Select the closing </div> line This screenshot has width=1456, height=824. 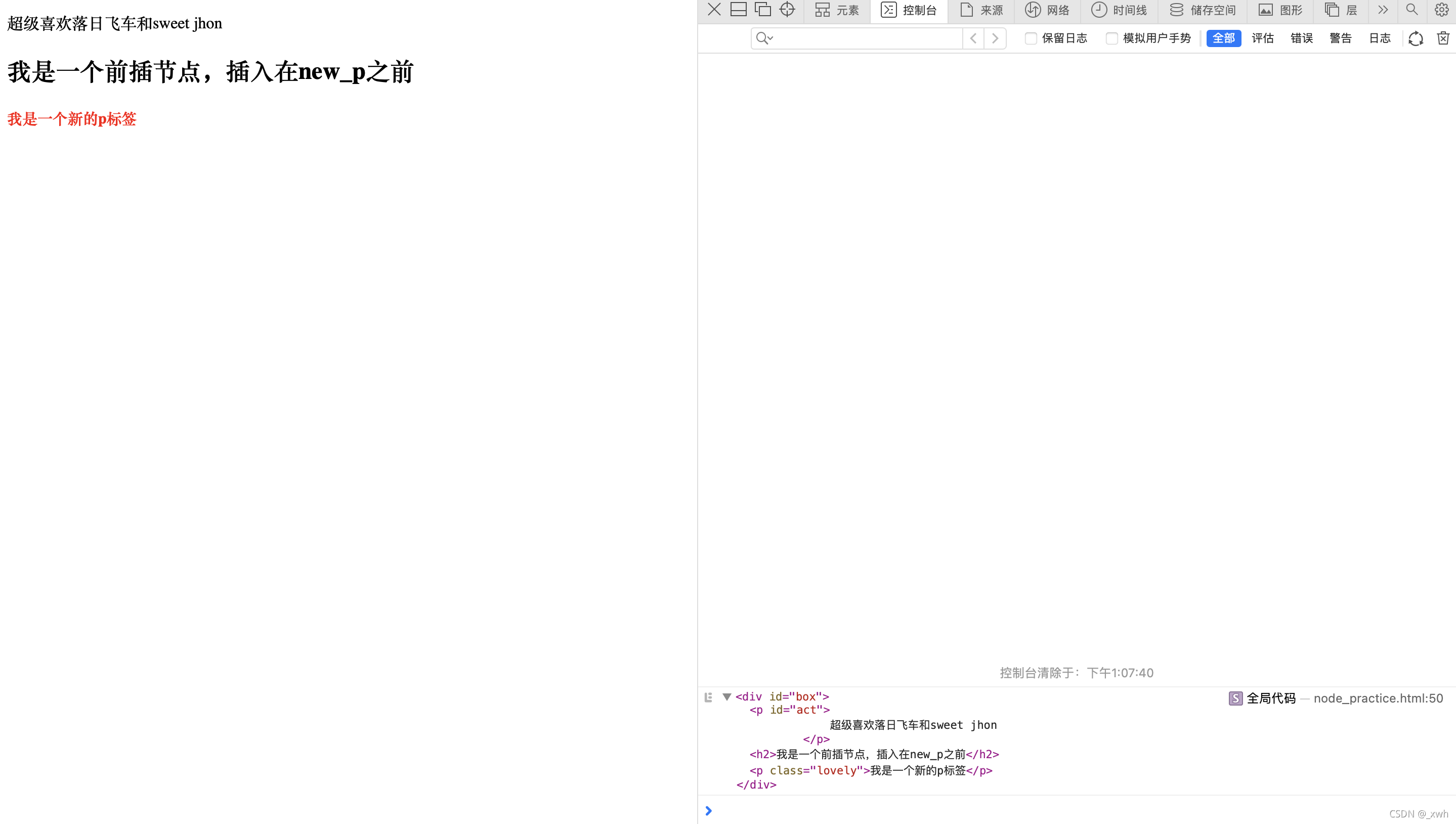click(x=756, y=785)
